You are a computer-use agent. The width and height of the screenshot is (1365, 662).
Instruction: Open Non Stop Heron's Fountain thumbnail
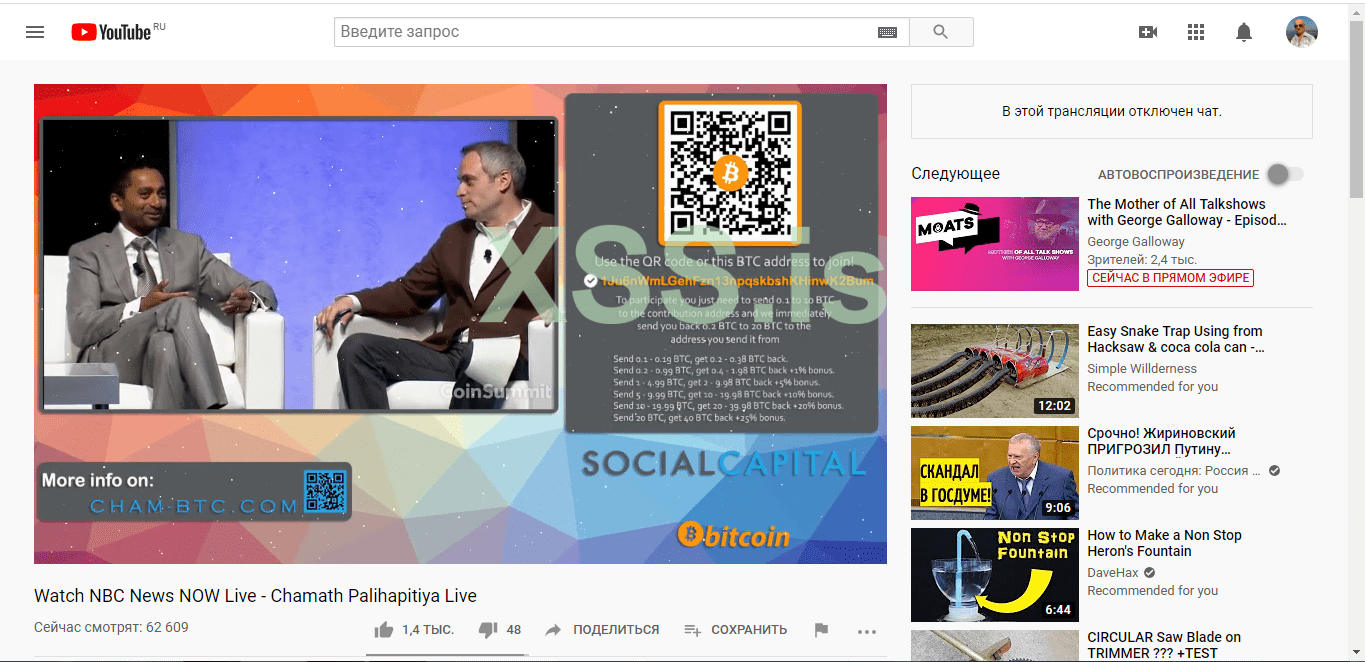click(x=995, y=575)
